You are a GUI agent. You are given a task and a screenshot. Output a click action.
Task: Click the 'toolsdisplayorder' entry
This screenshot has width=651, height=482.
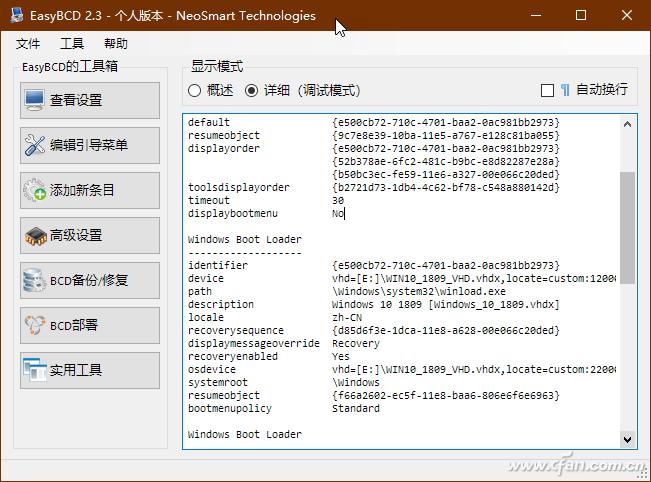point(238,188)
